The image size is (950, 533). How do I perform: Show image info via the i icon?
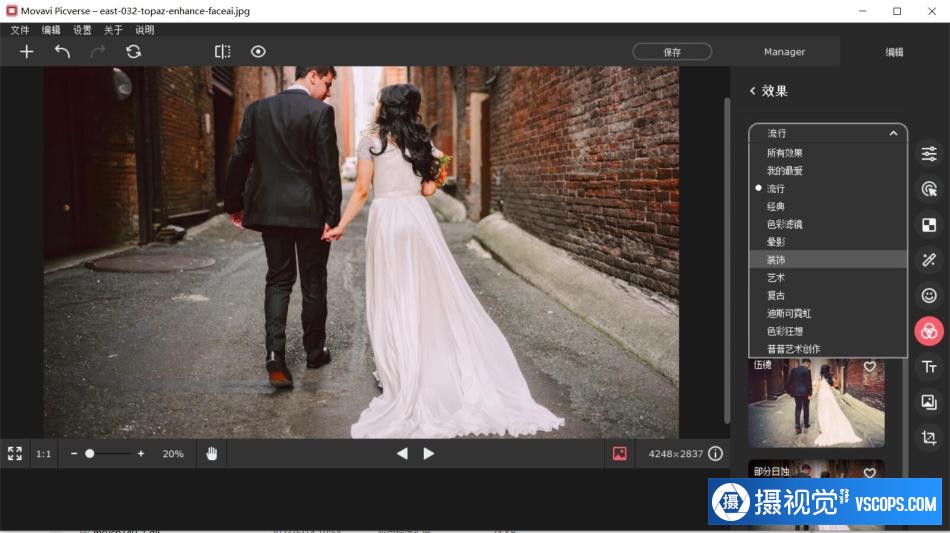(716, 454)
